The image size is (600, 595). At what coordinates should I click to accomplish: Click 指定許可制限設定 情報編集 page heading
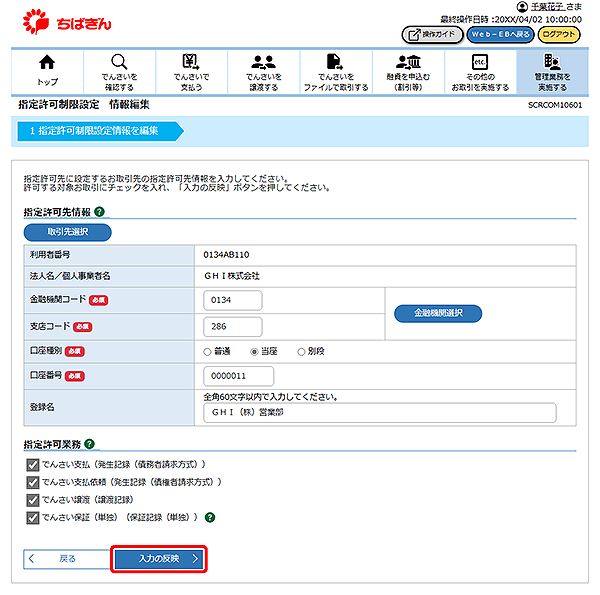click(x=84, y=104)
